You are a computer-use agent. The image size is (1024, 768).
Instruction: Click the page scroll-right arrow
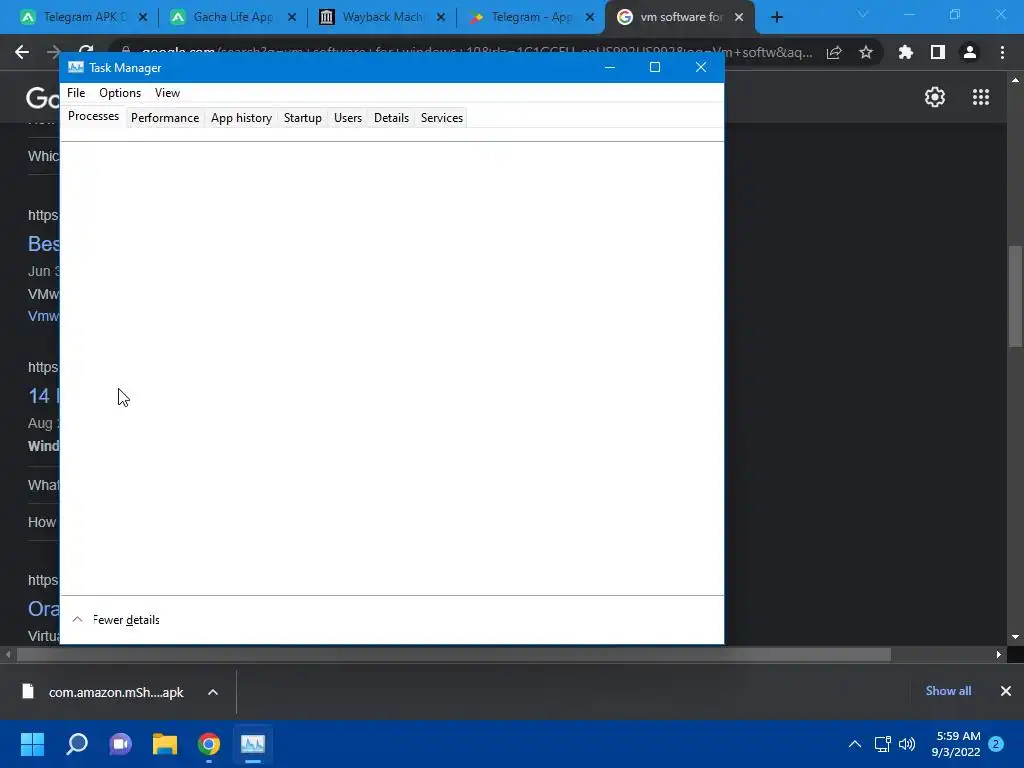999,654
